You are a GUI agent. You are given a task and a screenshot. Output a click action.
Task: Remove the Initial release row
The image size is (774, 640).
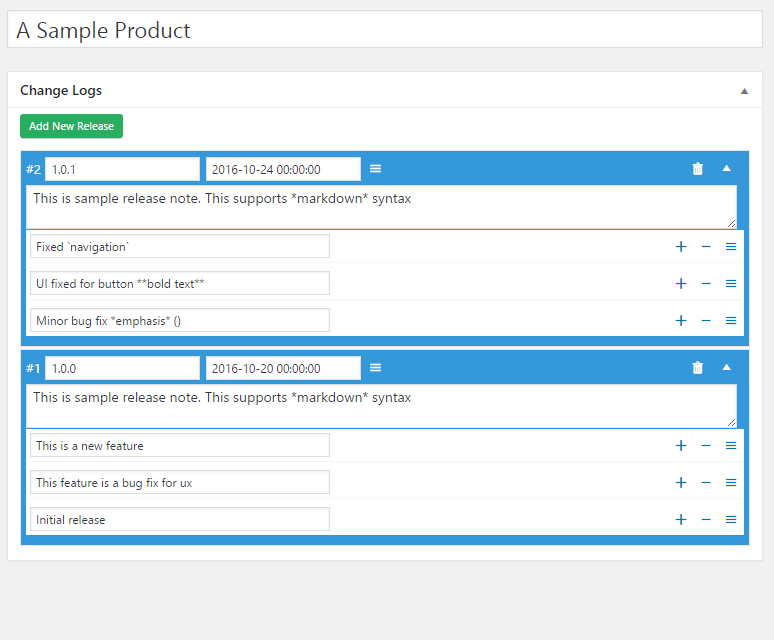[x=706, y=519]
